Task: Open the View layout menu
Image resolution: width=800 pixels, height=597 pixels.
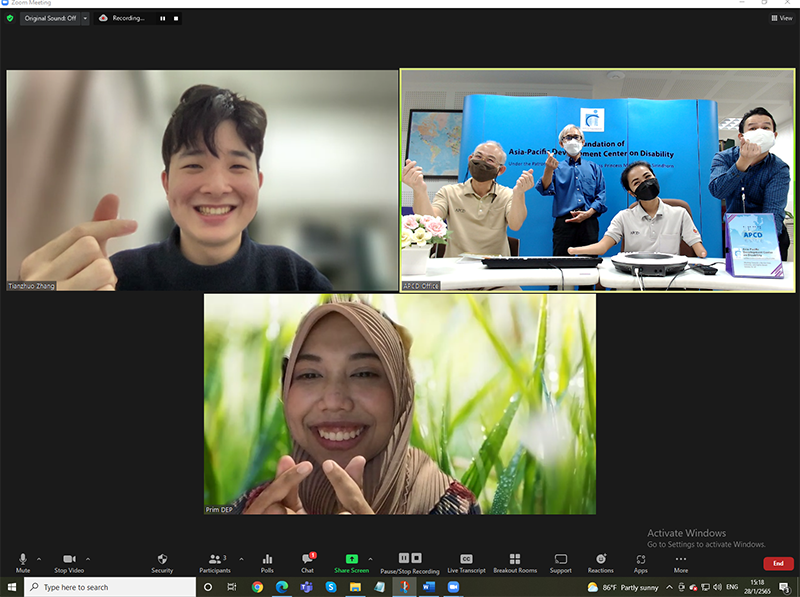Action: pyautogui.click(x=781, y=18)
